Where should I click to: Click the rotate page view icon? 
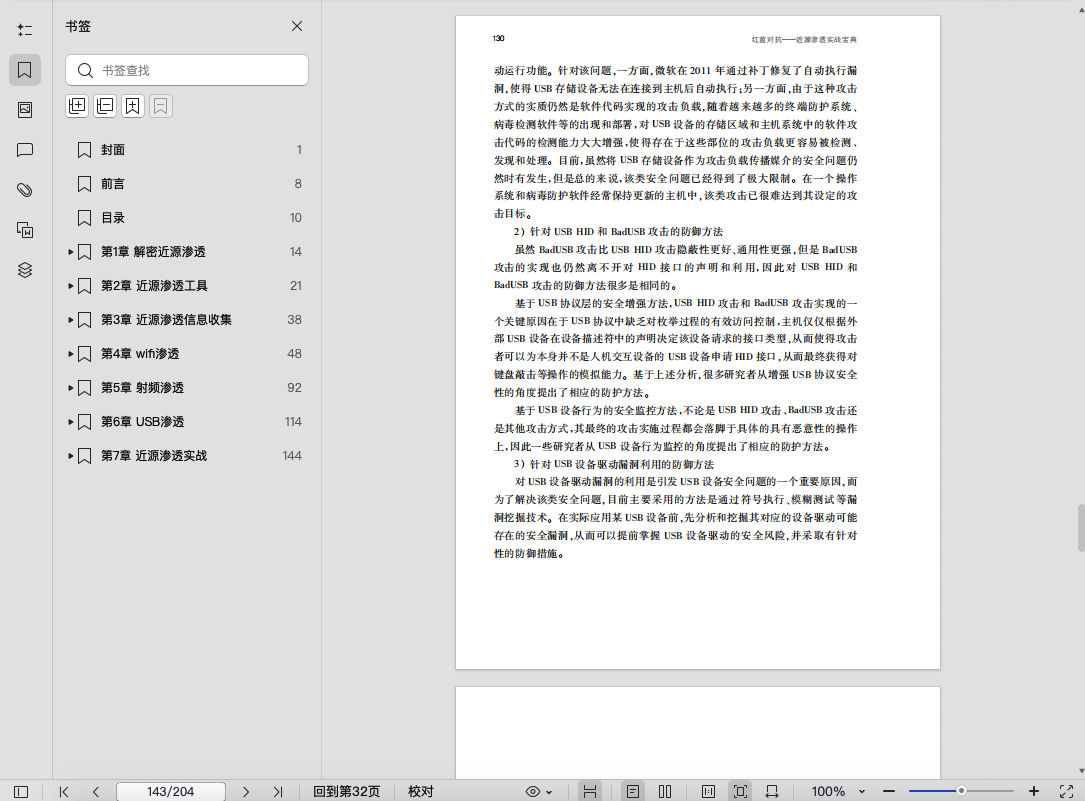(772, 791)
